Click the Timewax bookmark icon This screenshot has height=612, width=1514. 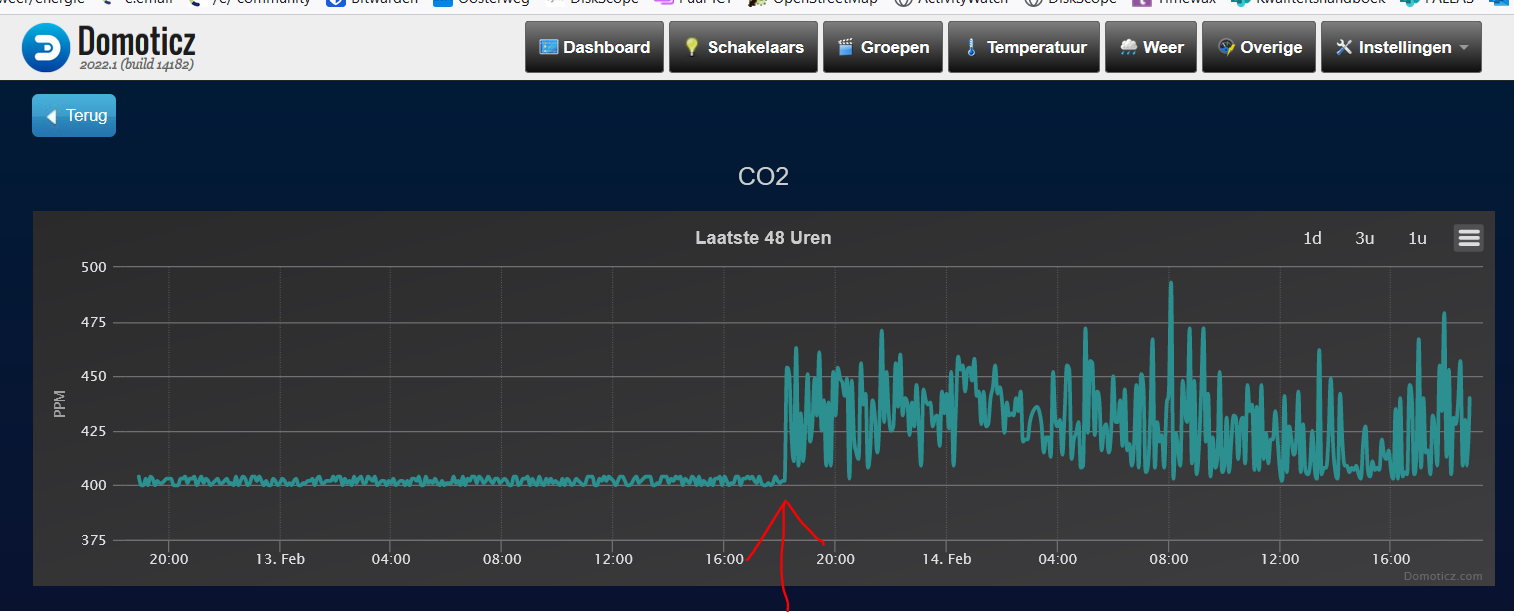coord(1140,2)
